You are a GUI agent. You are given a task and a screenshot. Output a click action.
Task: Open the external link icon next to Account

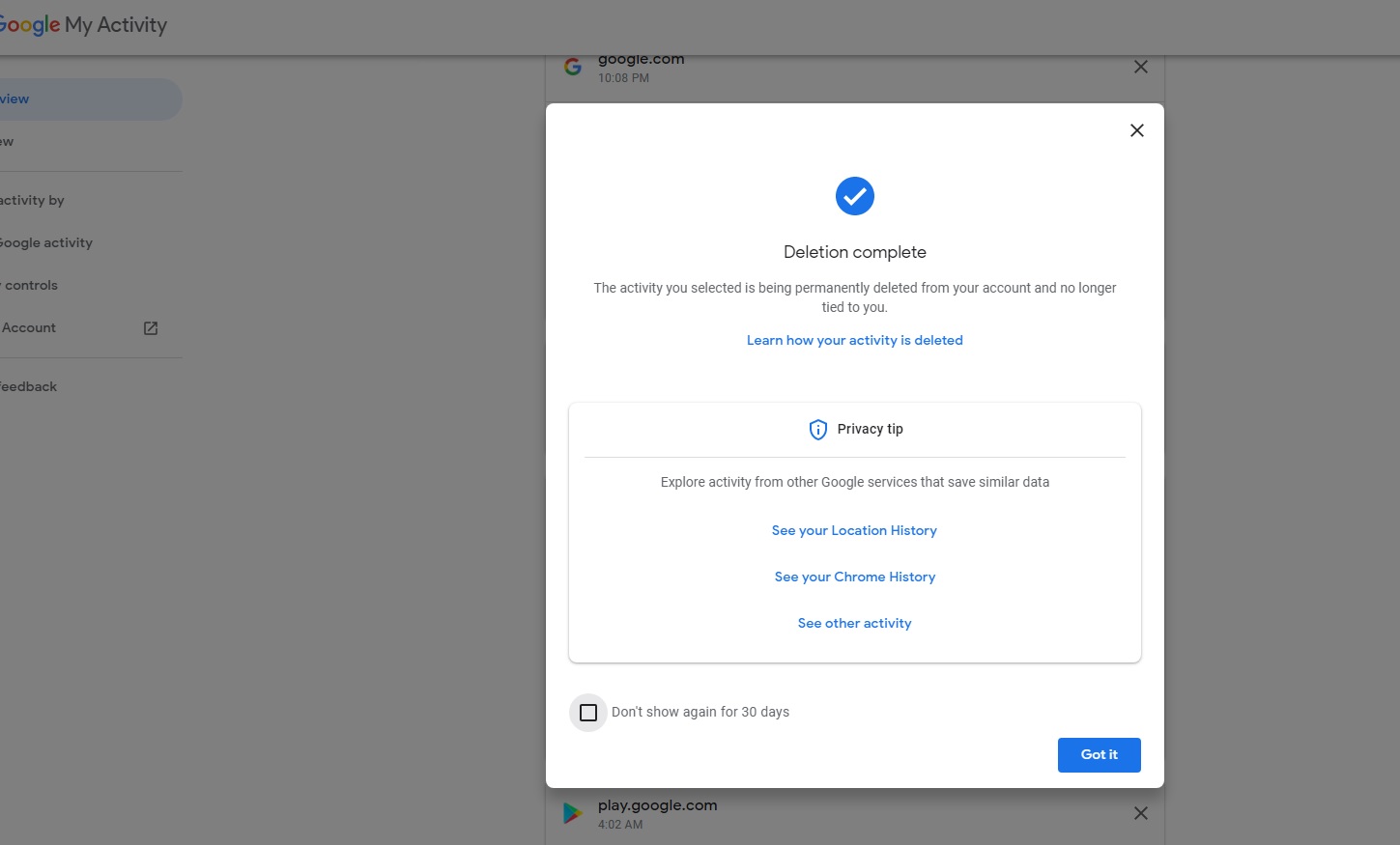[151, 328]
